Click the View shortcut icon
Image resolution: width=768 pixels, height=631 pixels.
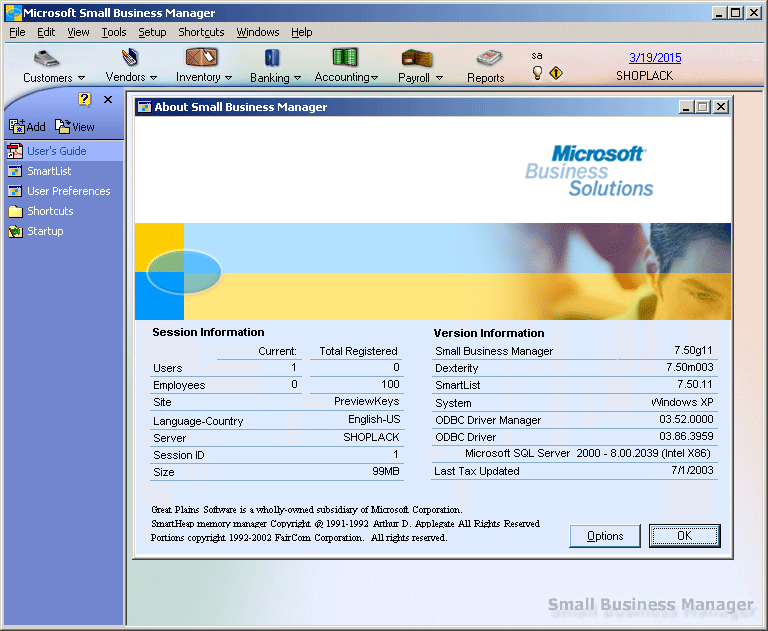click(x=62, y=126)
